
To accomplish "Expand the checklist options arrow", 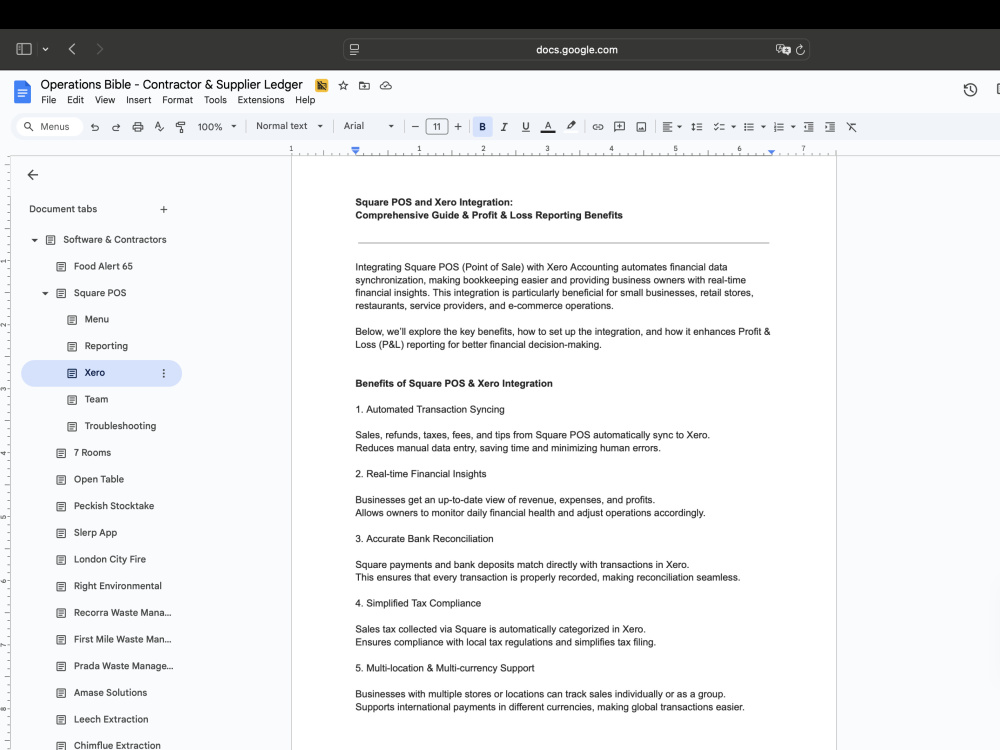I will click(x=733, y=127).
